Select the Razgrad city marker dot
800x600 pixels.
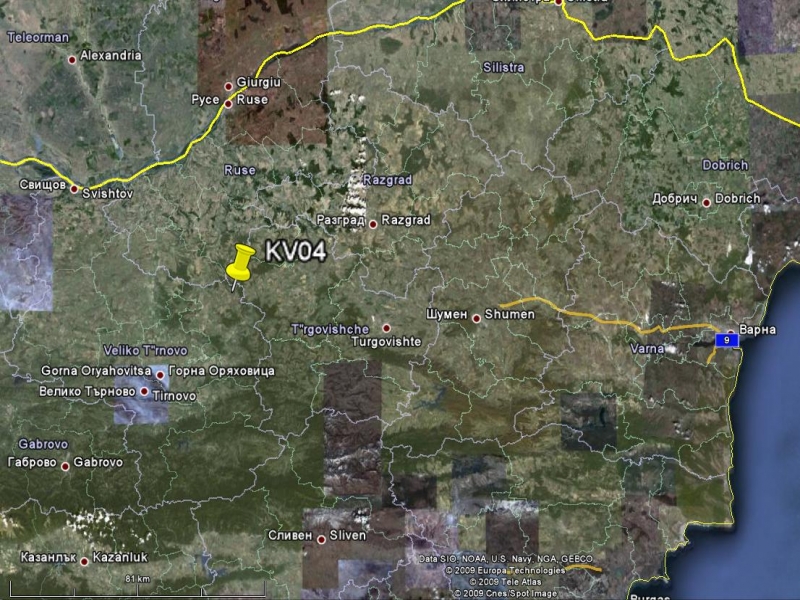[373, 224]
